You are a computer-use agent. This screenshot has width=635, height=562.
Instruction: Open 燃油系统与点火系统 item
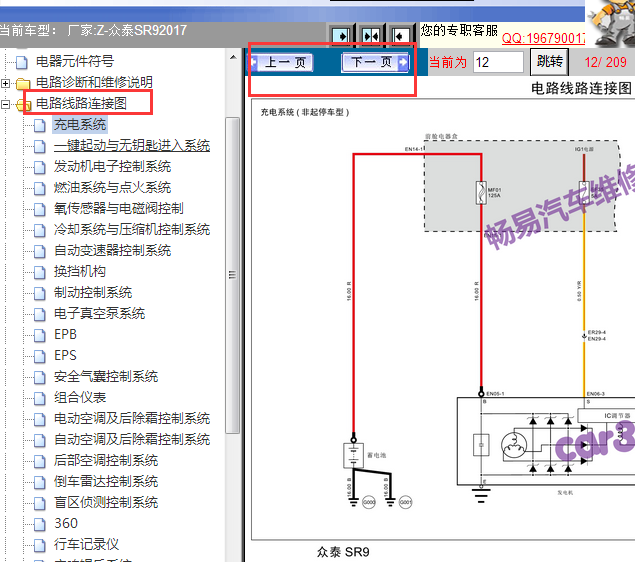click(x=113, y=187)
